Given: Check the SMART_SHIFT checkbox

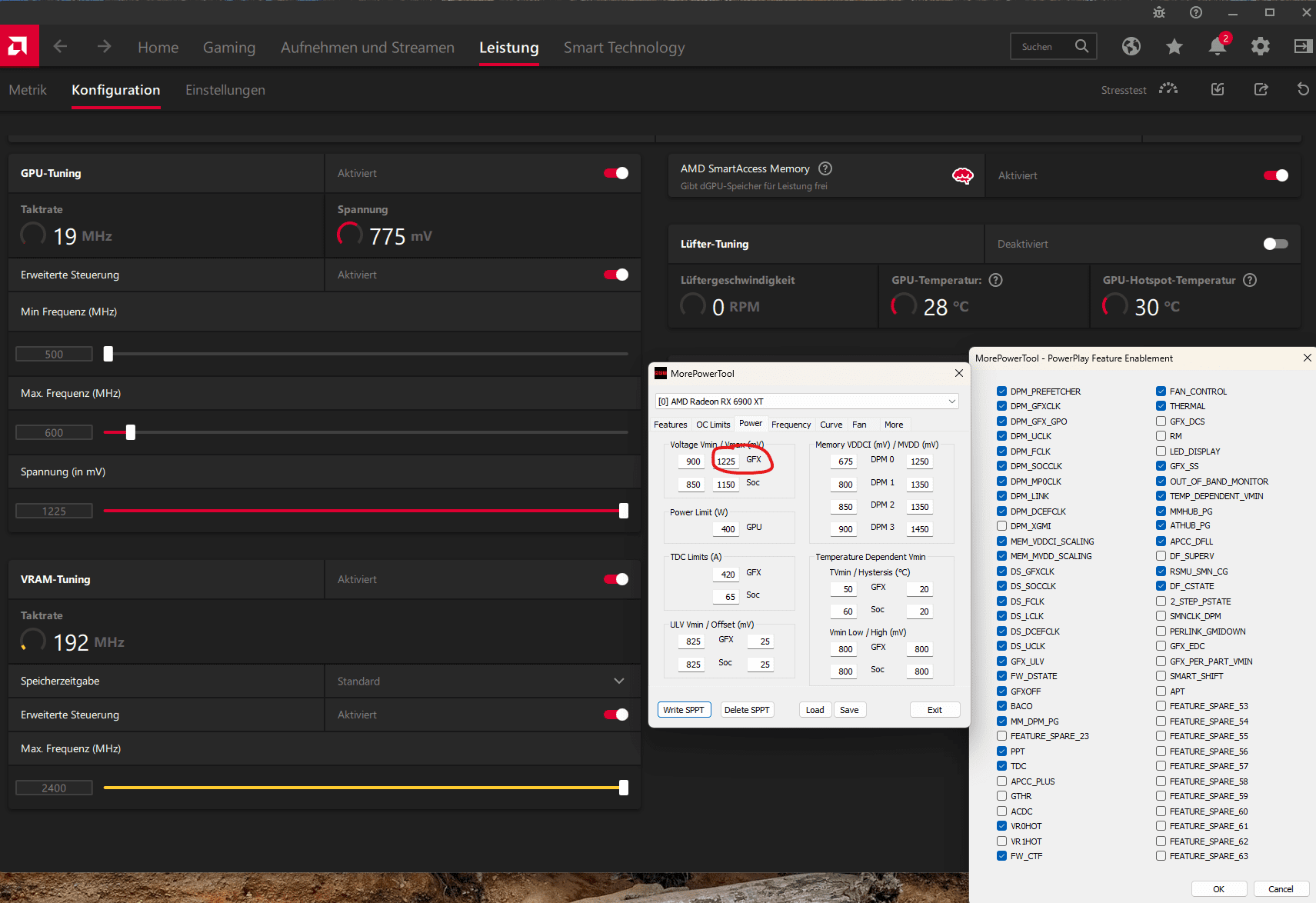Looking at the screenshot, I should point(1161,676).
